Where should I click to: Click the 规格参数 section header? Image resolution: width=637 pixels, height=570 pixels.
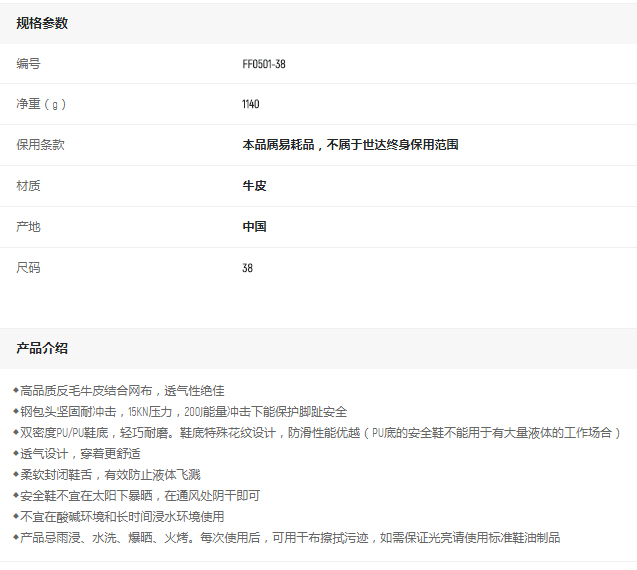[x=42, y=23]
